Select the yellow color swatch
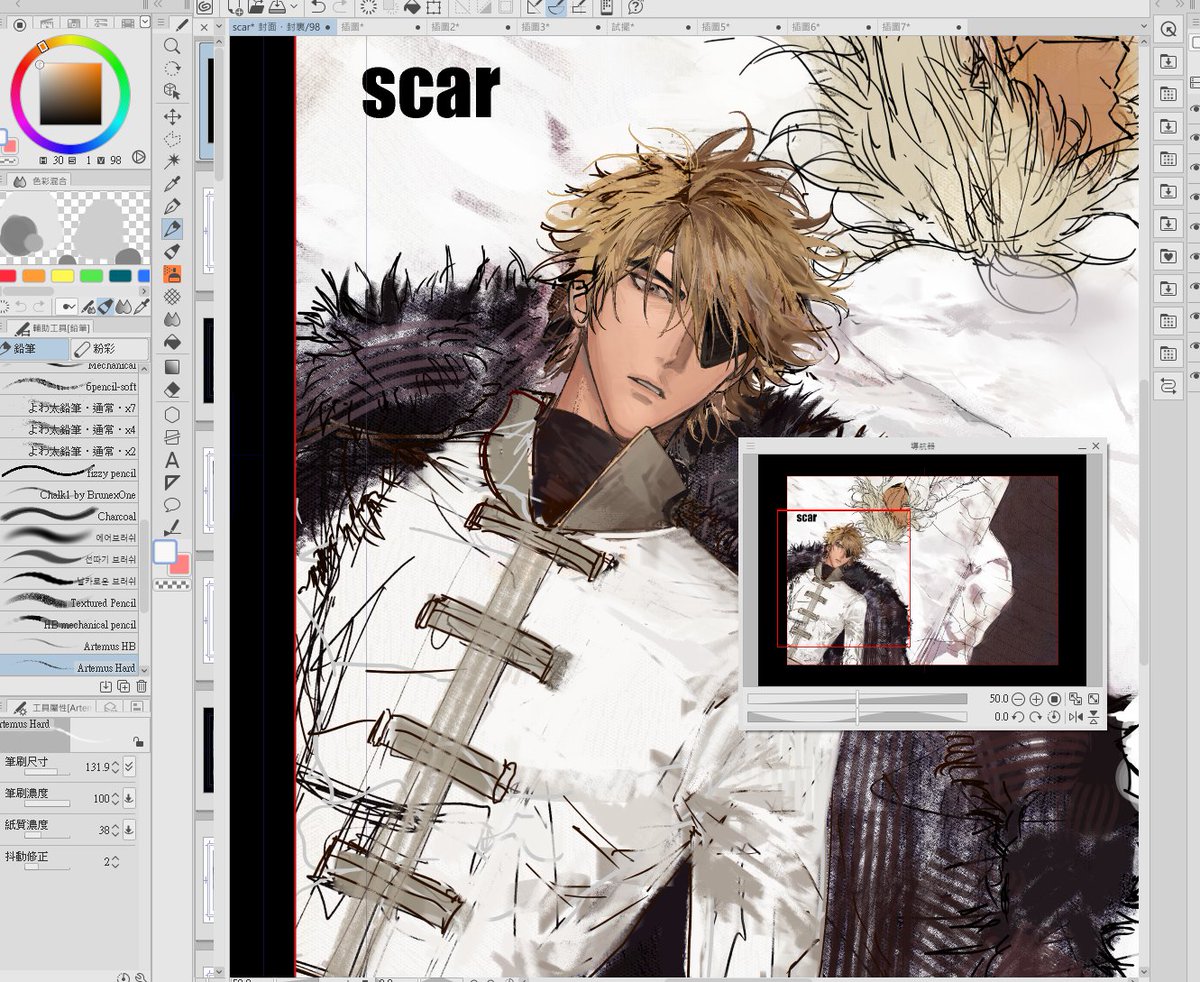 coord(63,276)
